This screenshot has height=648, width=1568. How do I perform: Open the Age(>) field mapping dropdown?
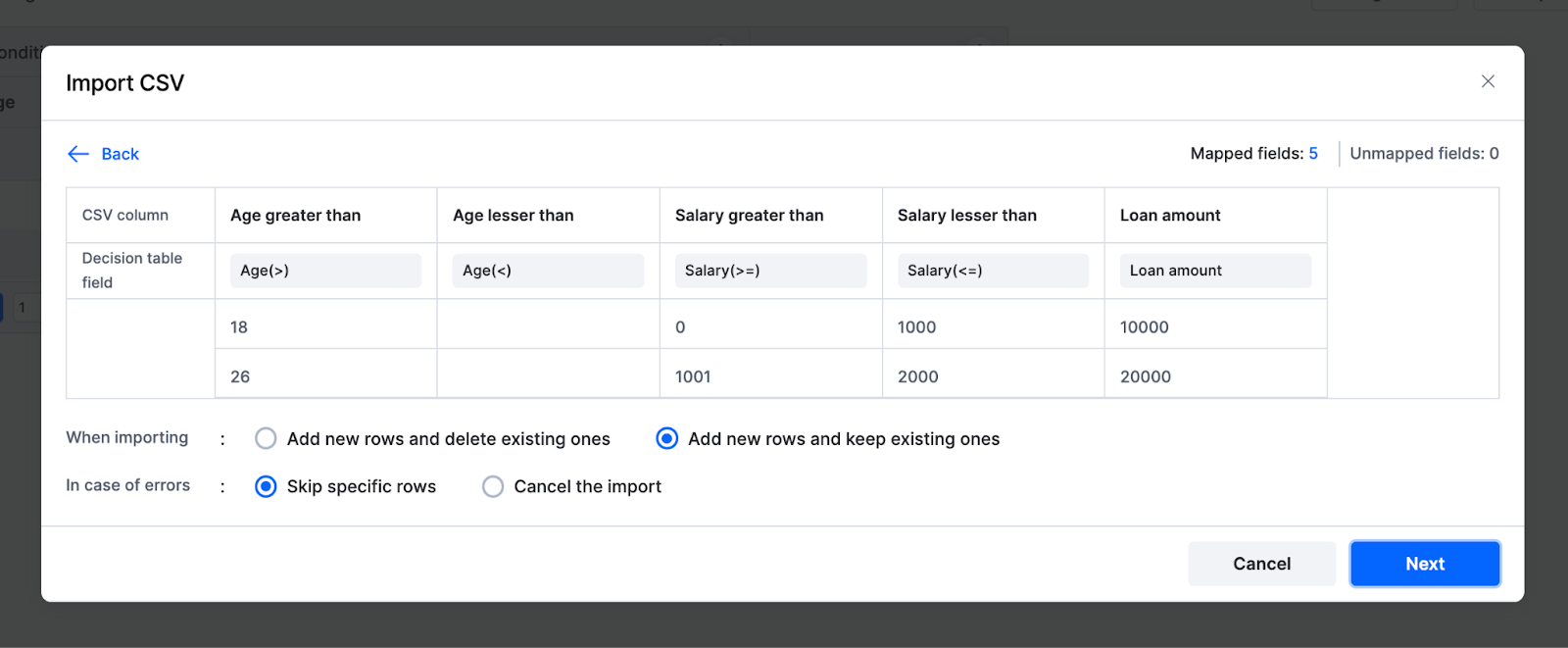[x=325, y=271]
